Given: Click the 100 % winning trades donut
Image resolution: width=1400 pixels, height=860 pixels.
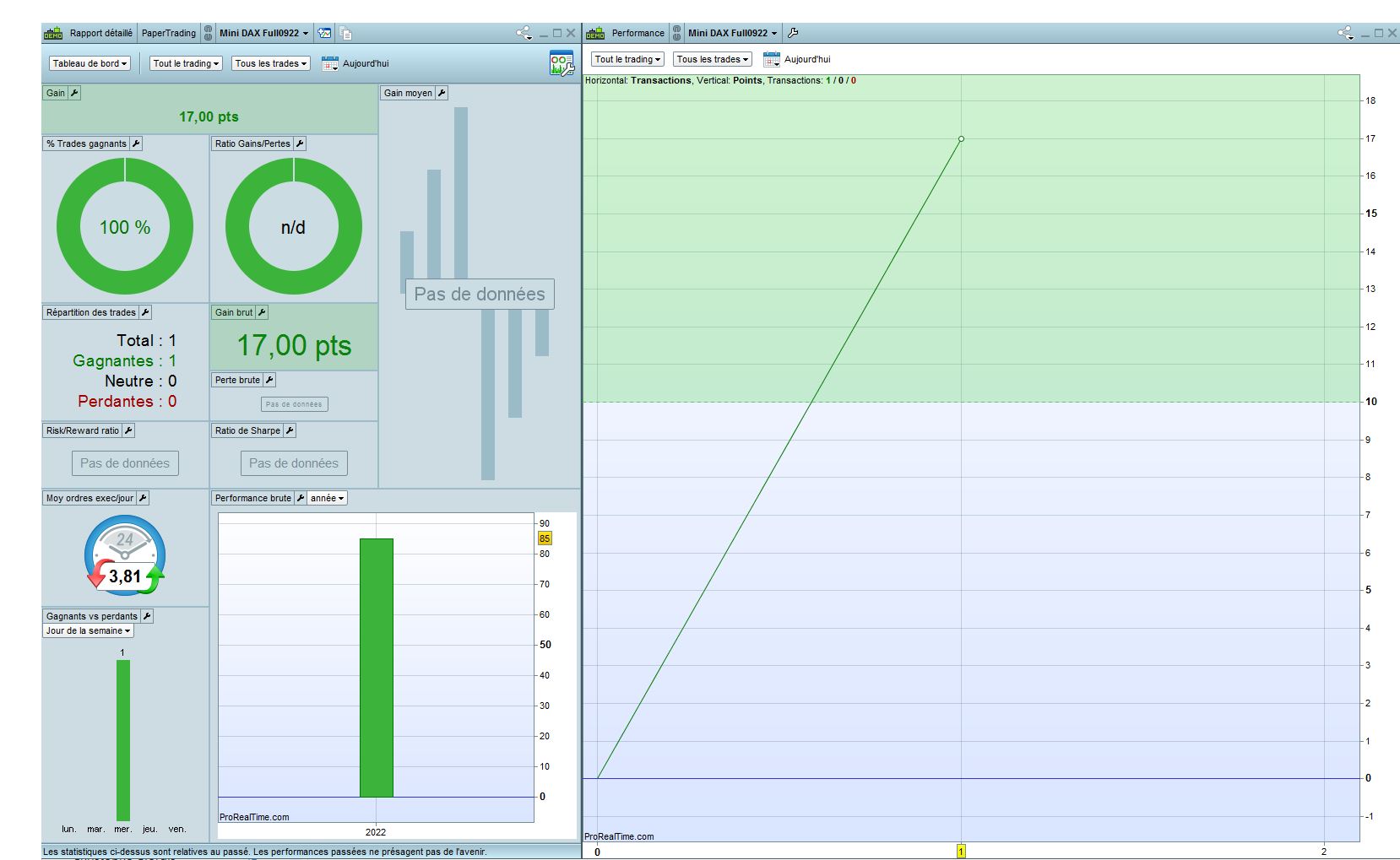Looking at the screenshot, I should click(x=125, y=226).
